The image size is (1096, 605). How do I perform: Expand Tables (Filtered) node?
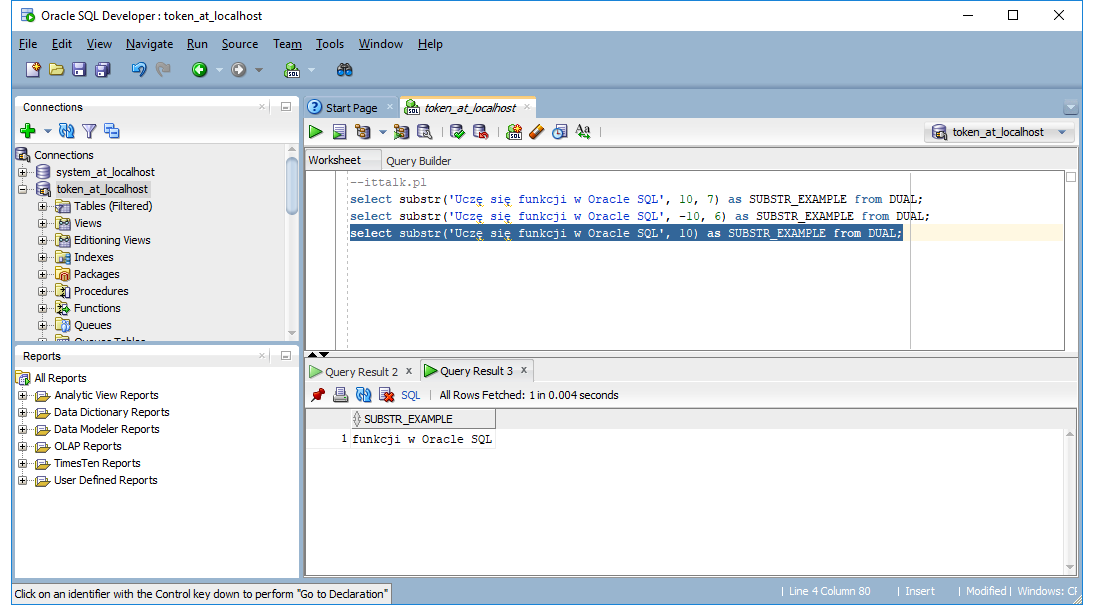coord(43,206)
